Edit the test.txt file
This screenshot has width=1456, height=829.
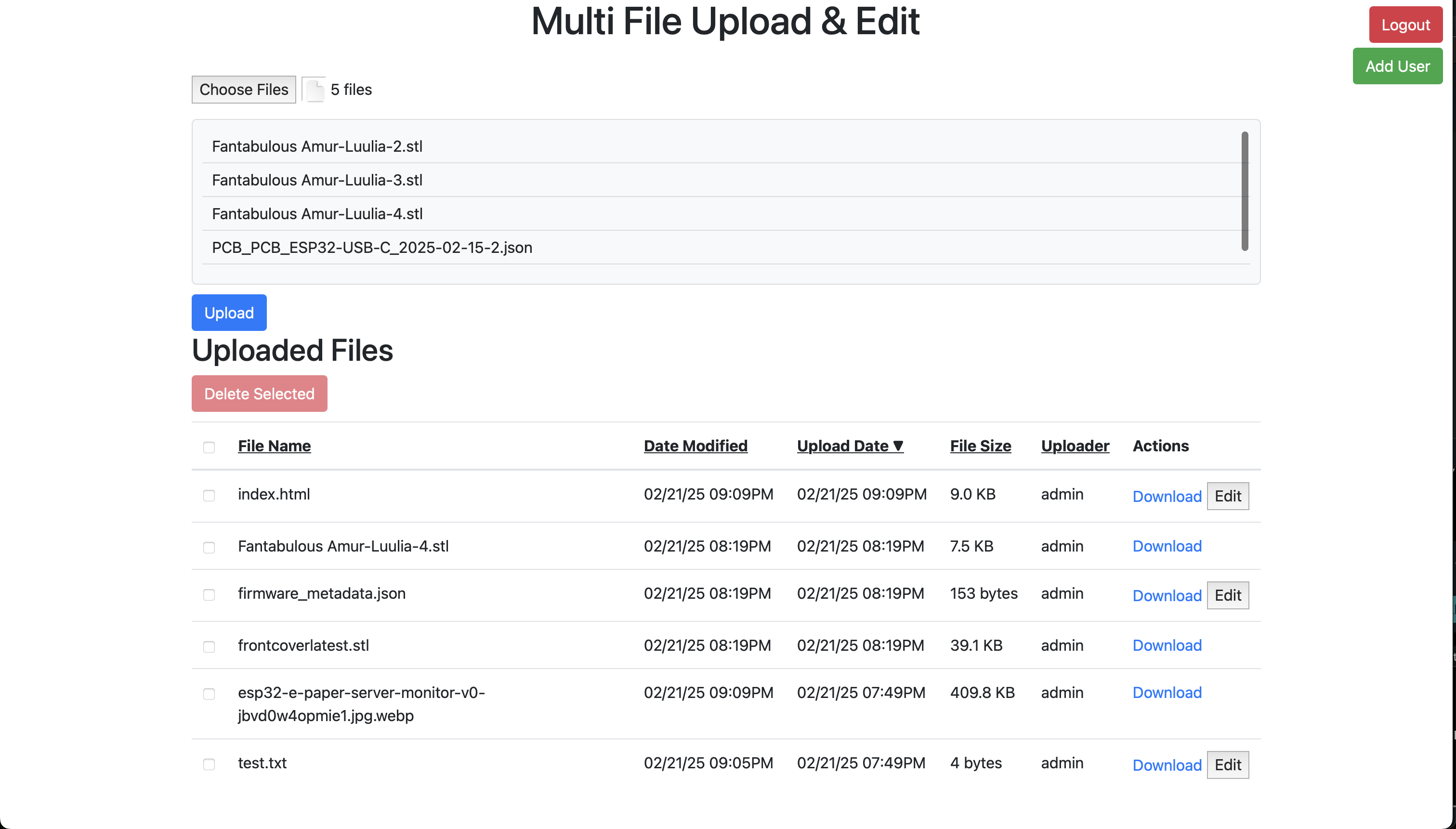[x=1227, y=764]
